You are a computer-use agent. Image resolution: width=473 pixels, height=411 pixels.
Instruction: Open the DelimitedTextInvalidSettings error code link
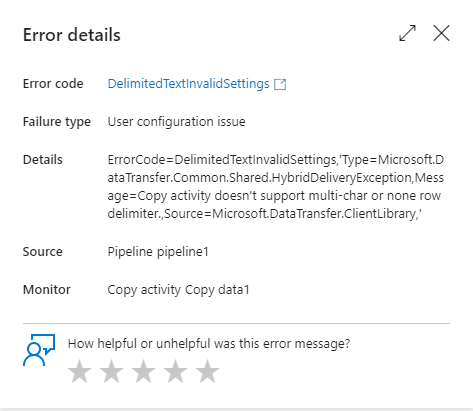coord(188,84)
